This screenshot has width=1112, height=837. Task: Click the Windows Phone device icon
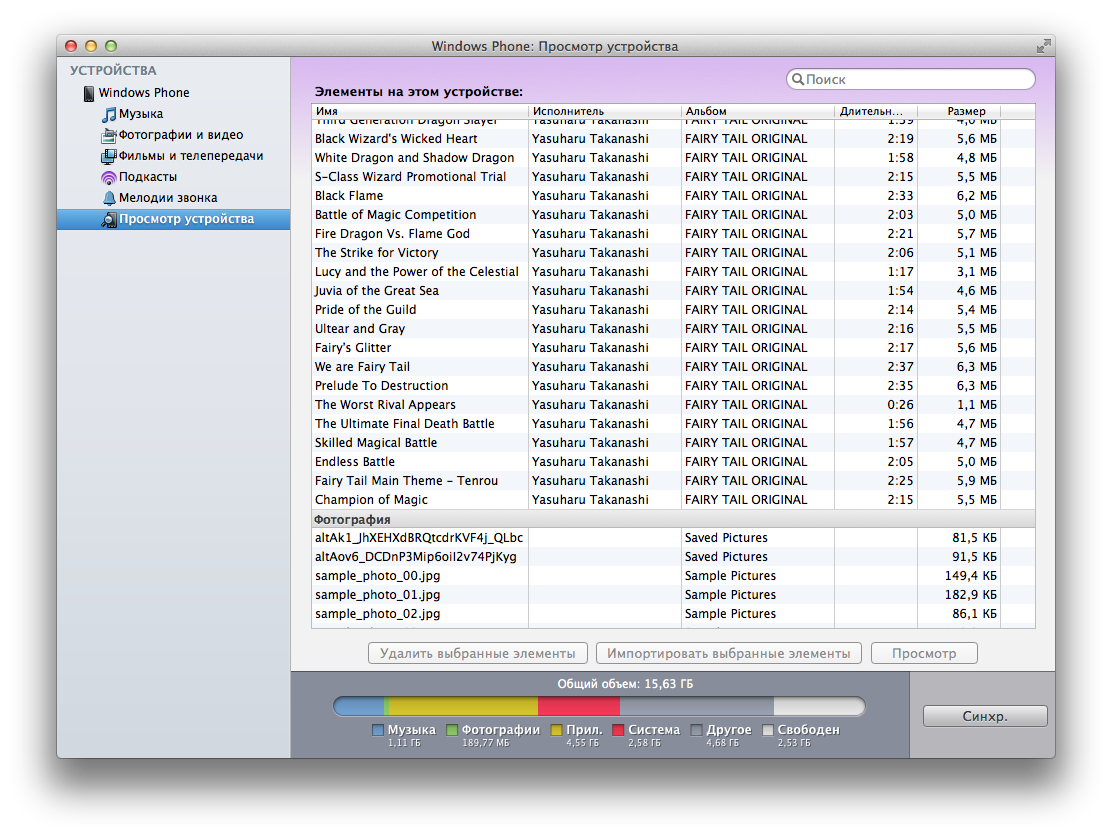(x=89, y=93)
